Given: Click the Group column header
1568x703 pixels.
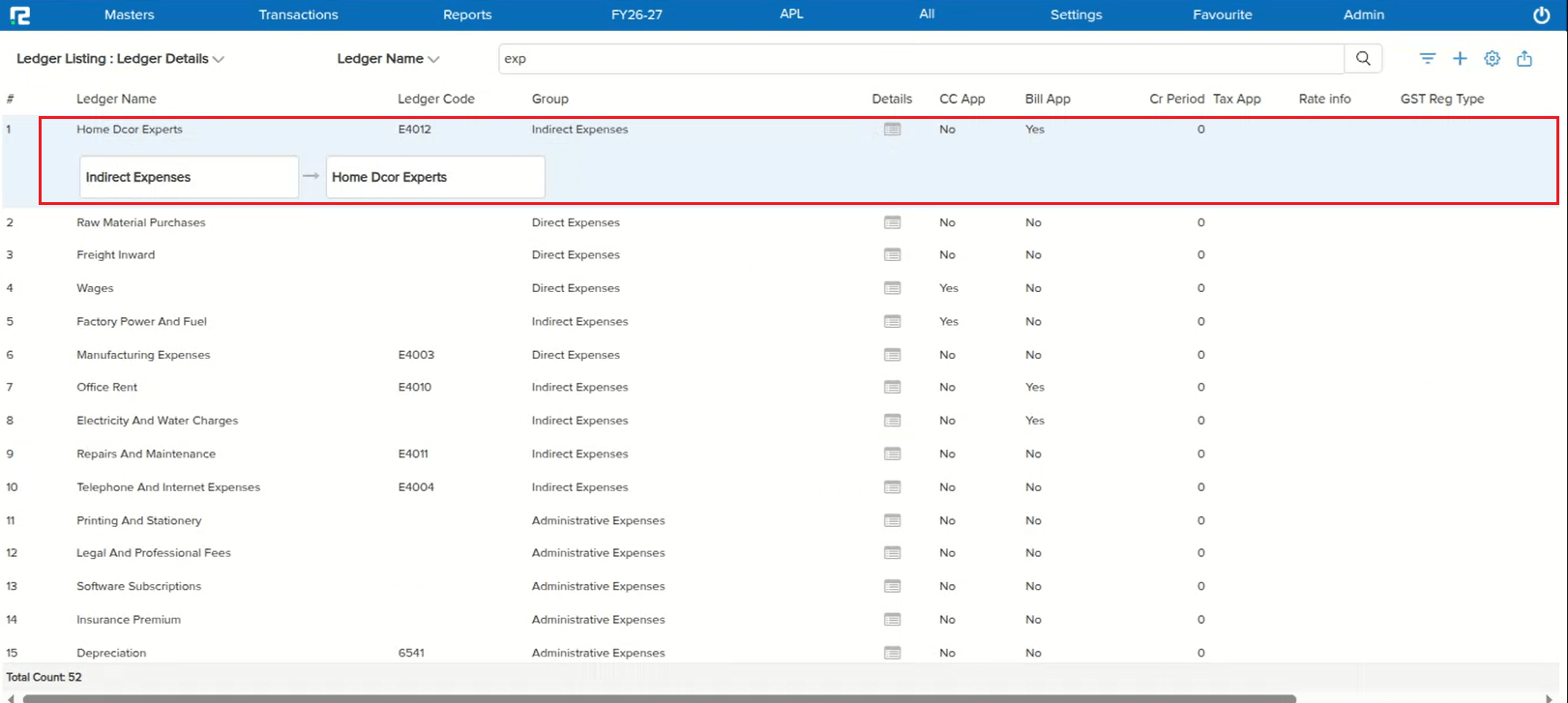Looking at the screenshot, I should click(x=549, y=99).
